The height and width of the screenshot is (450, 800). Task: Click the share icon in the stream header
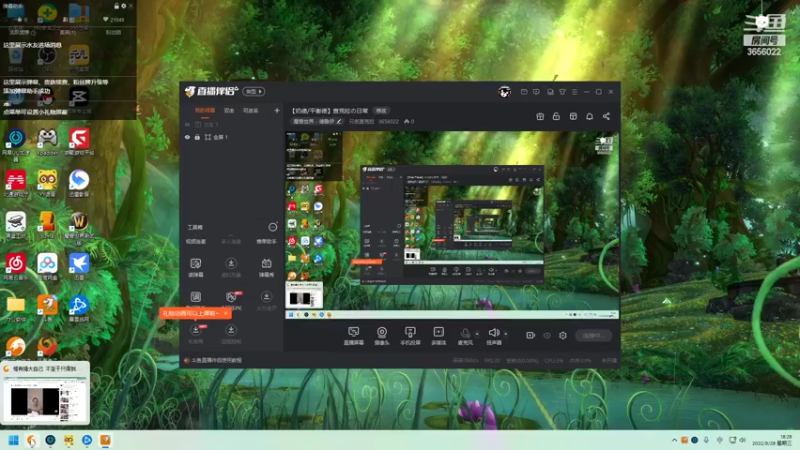pyautogui.click(x=606, y=116)
